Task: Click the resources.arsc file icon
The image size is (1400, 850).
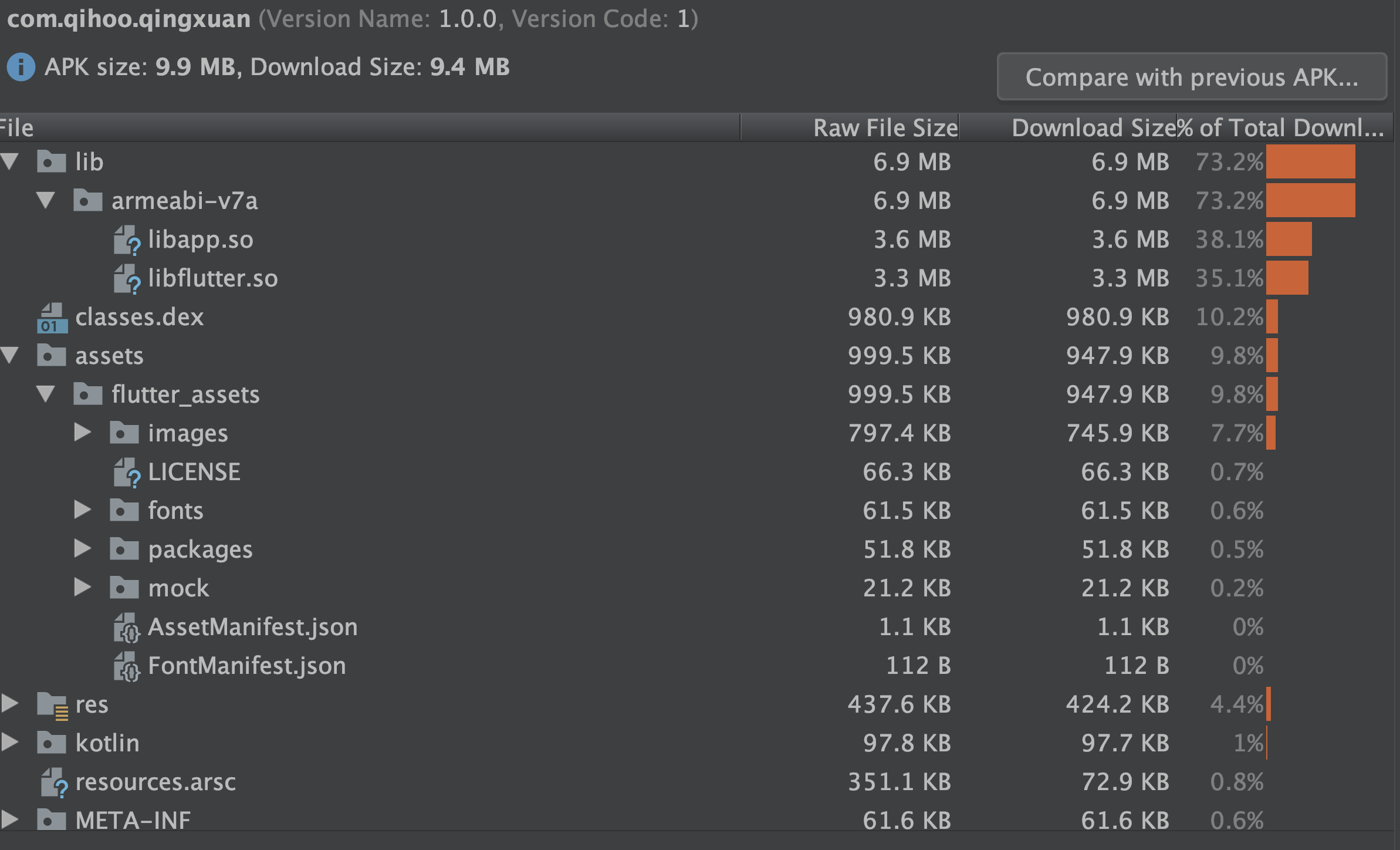Action: (54, 782)
